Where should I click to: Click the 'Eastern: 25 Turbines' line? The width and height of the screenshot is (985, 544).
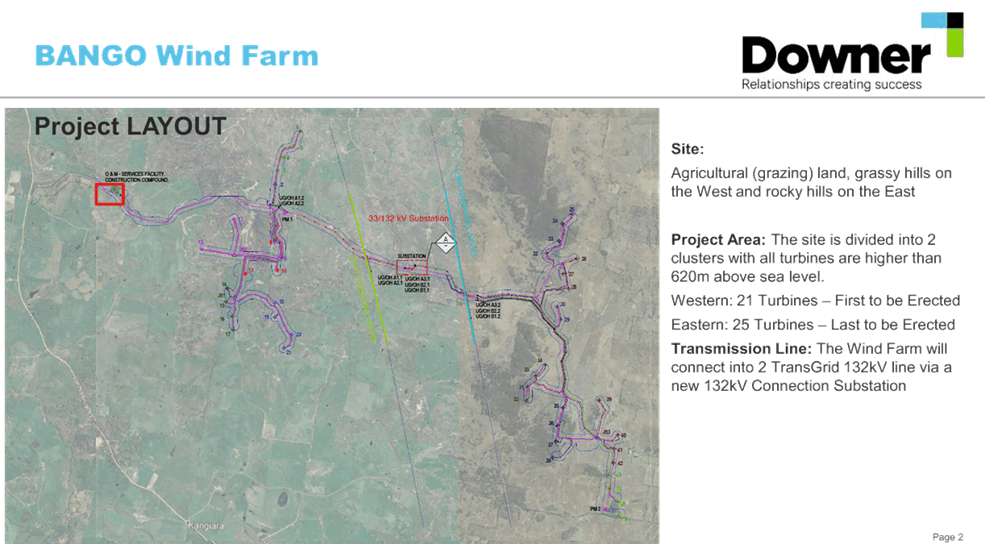pyautogui.click(x=812, y=325)
